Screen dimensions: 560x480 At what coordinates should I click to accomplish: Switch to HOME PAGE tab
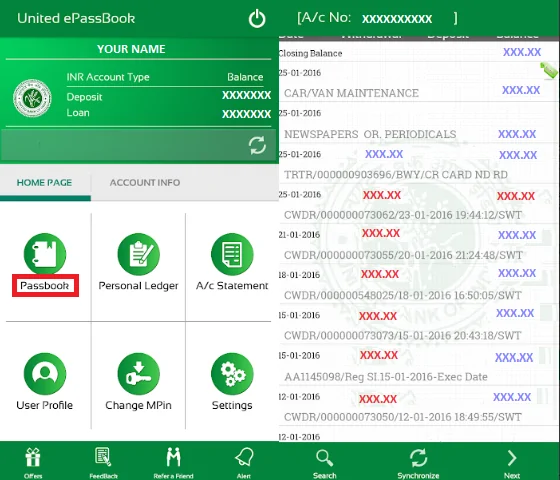point(45,182)
